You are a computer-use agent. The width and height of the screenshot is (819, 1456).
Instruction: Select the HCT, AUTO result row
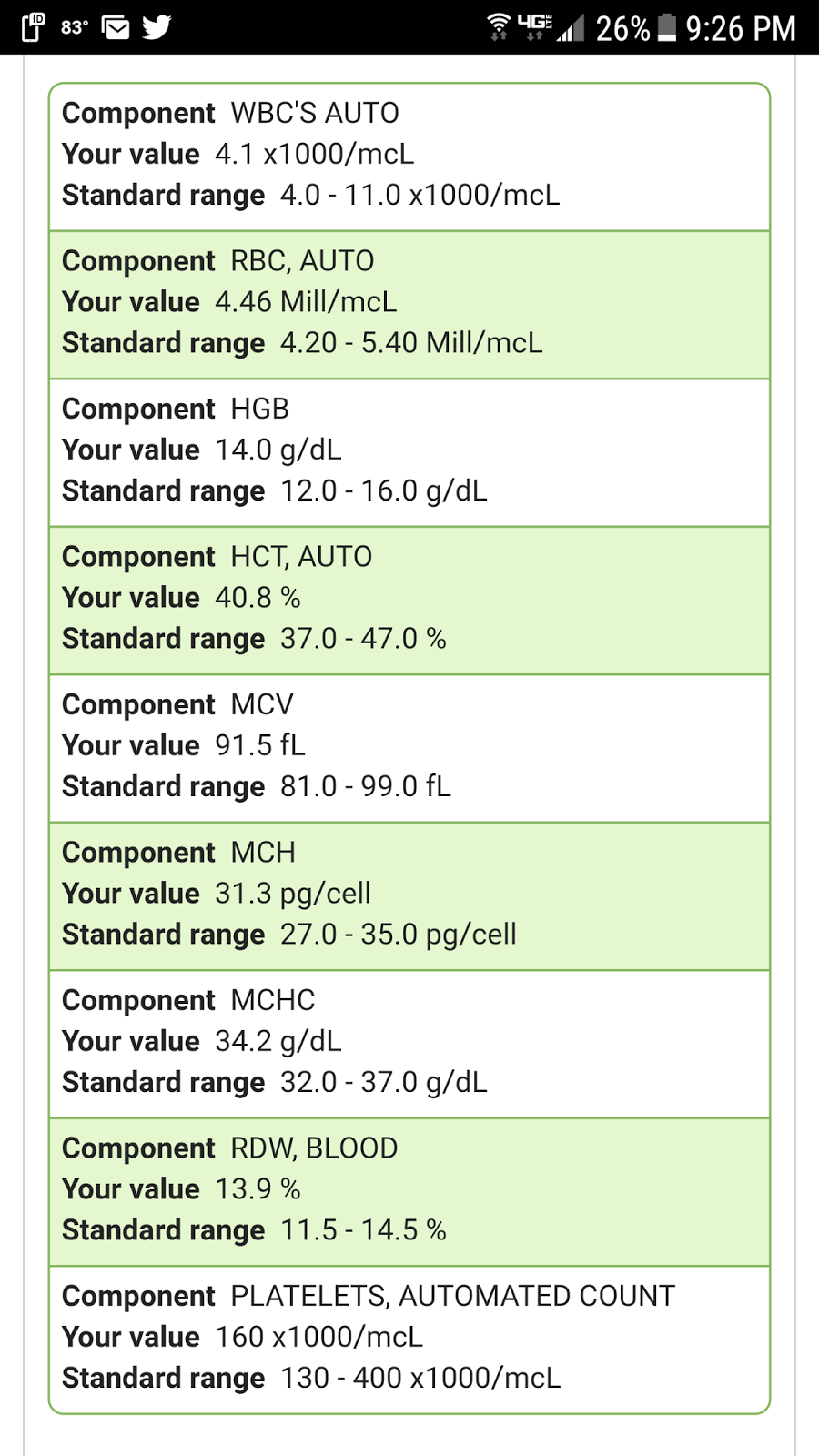[409, 601]
